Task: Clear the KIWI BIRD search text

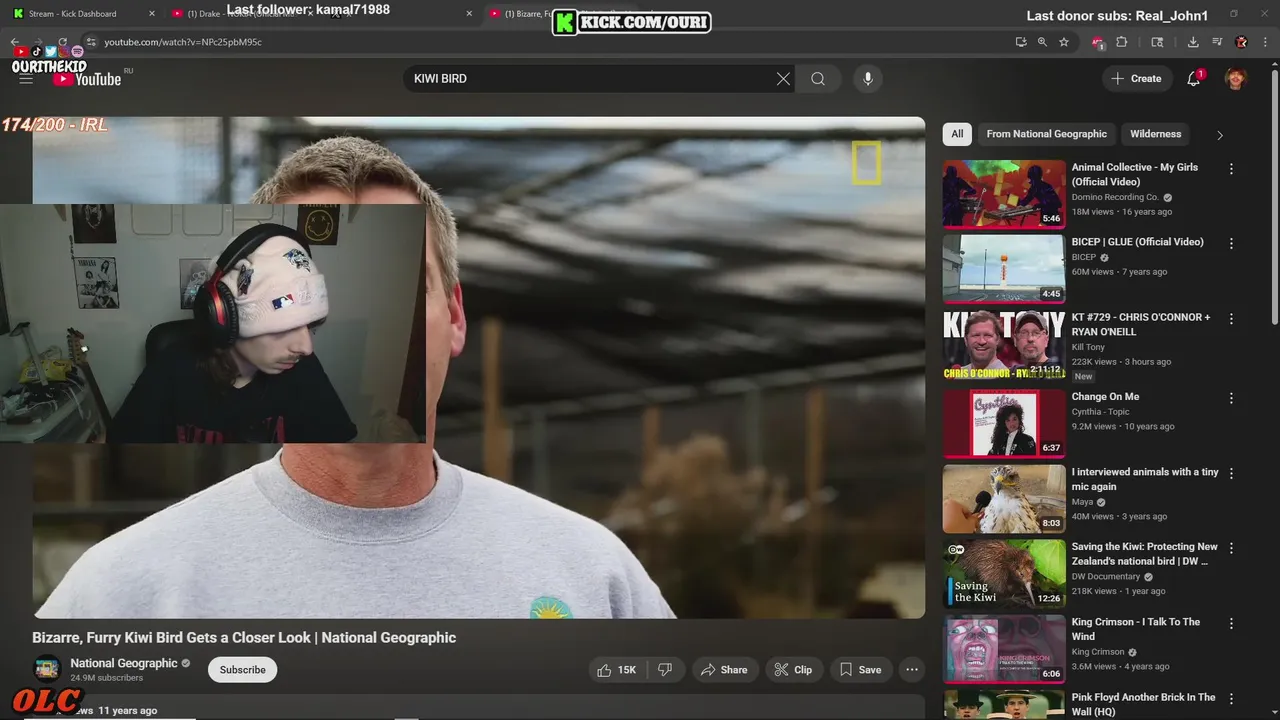Action: coord(783,79)
